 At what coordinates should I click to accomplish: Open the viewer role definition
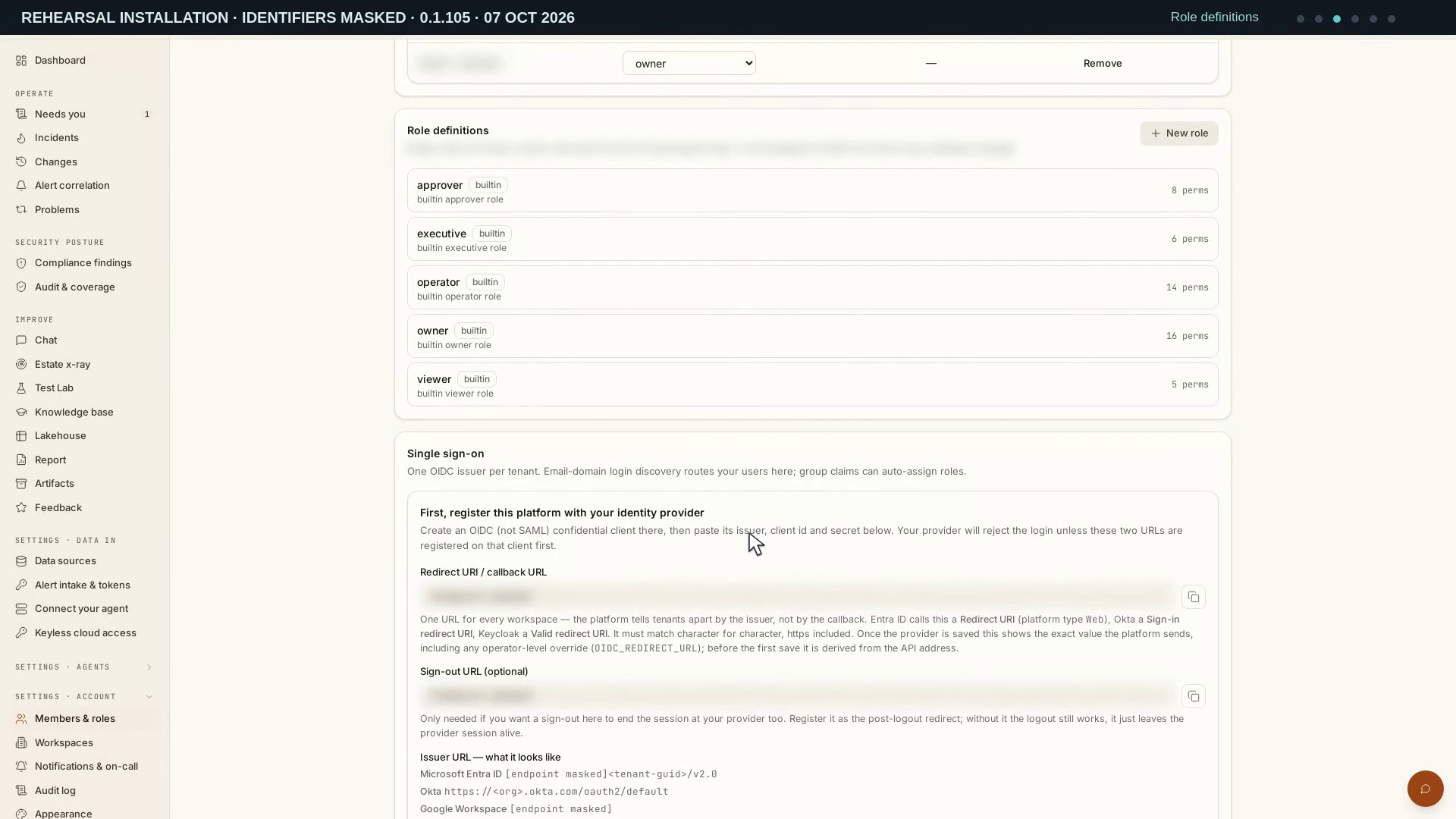tap(813, 385)
